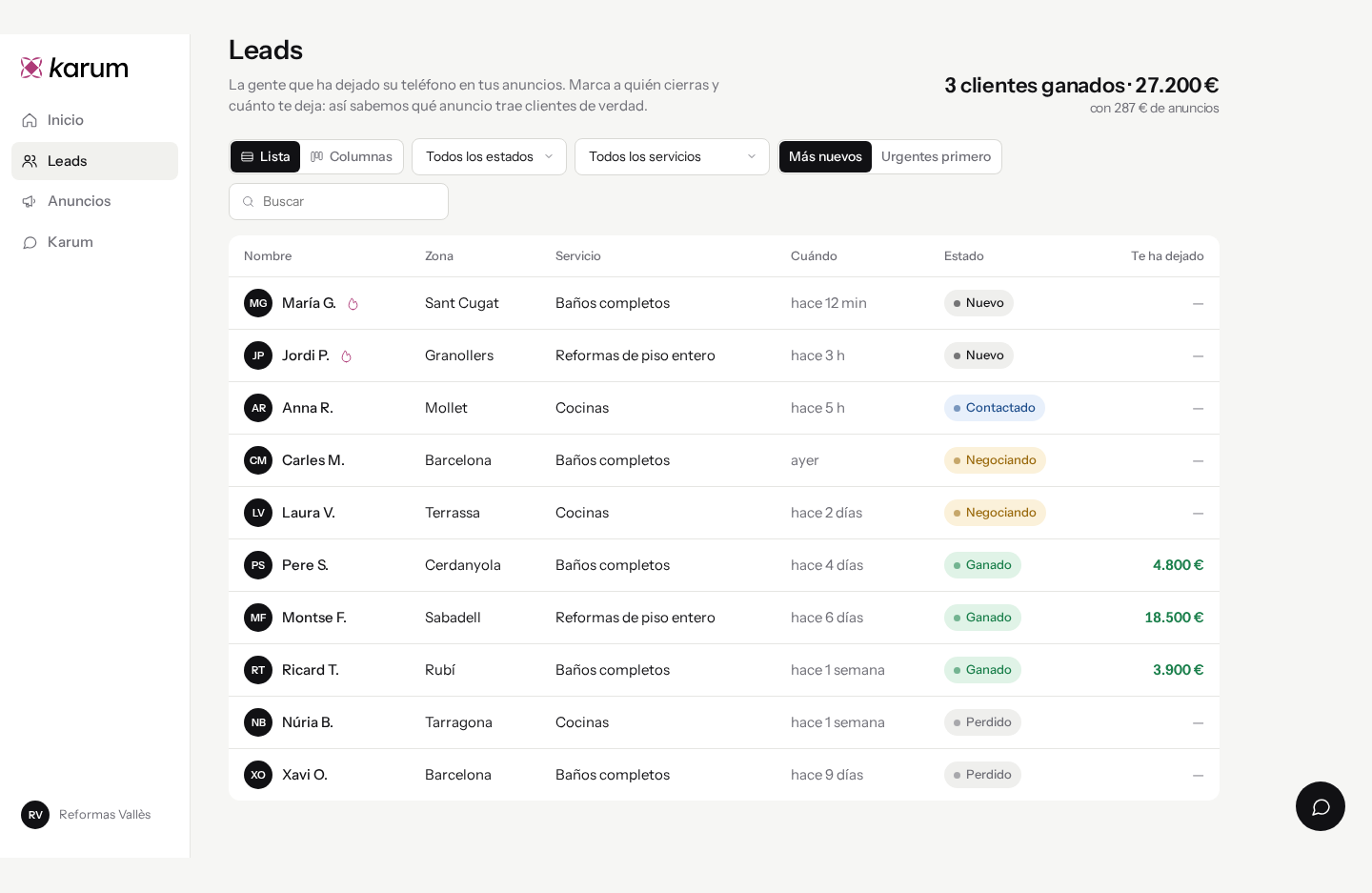This screenshot has width=1372, height=893.
Task: Open the Todos los servicios dropdown
Action: pyautogui.click(x=672, y=156)
